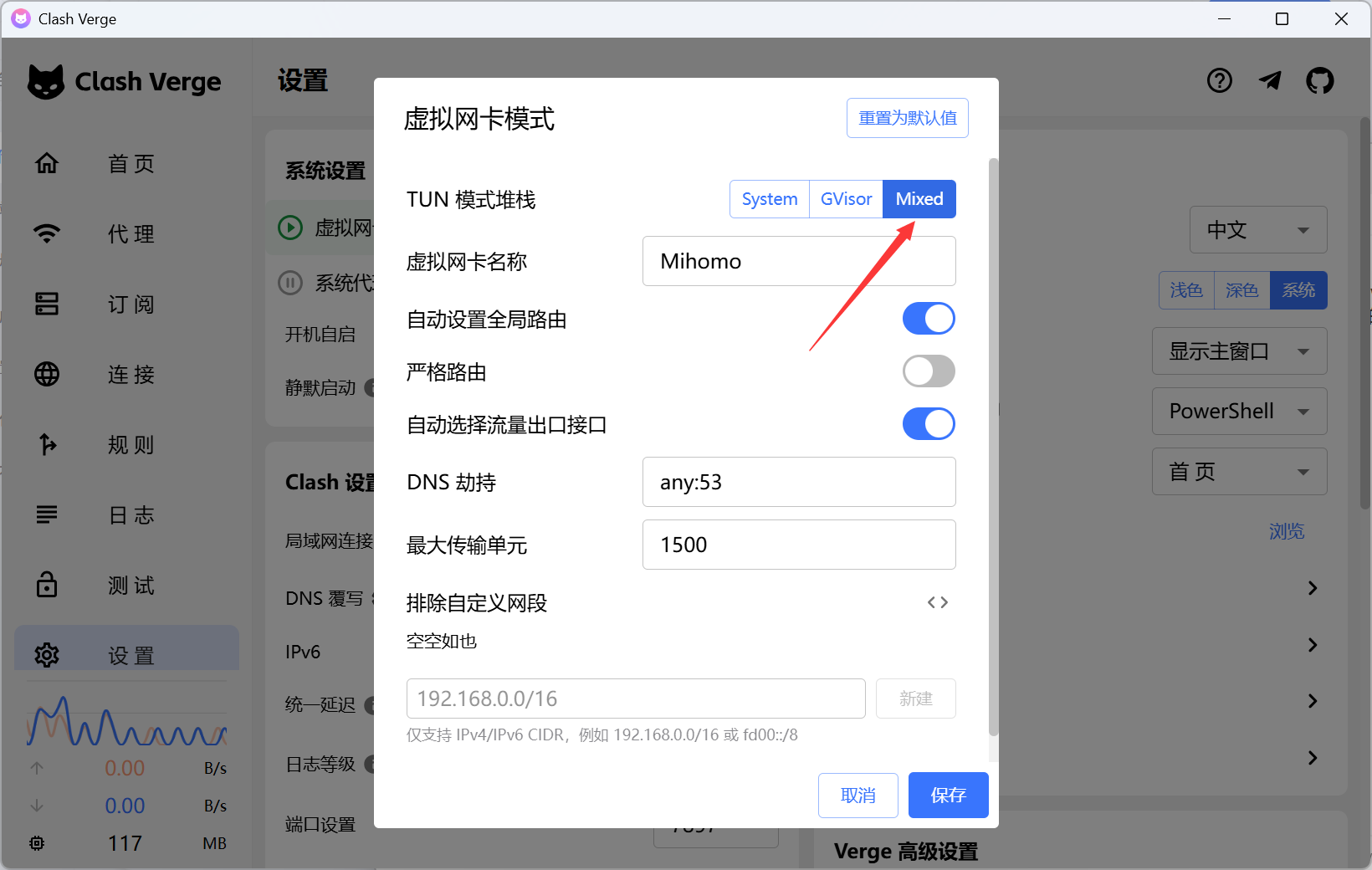The image size is (1372, 870).
Task: Click the traffic graph in sidebar
Action: pyautogui.click(x=127, y=720)
